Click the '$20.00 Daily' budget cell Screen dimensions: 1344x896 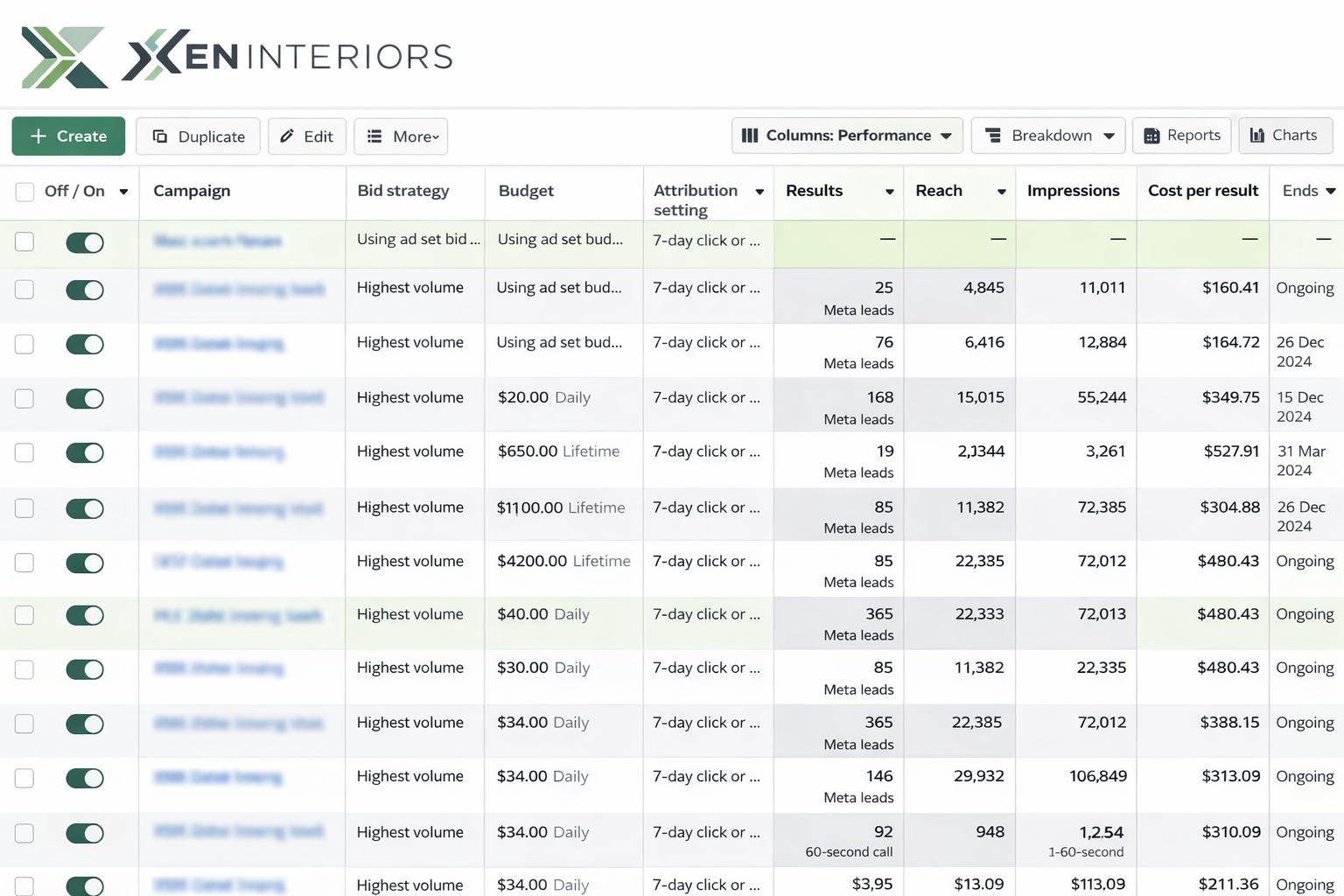coord(544,397)
